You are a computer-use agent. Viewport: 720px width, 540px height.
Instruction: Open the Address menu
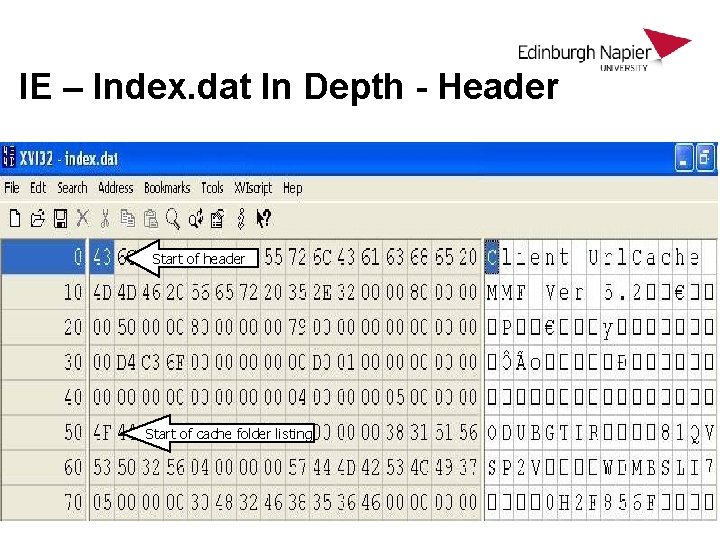[x=116, y=188]
